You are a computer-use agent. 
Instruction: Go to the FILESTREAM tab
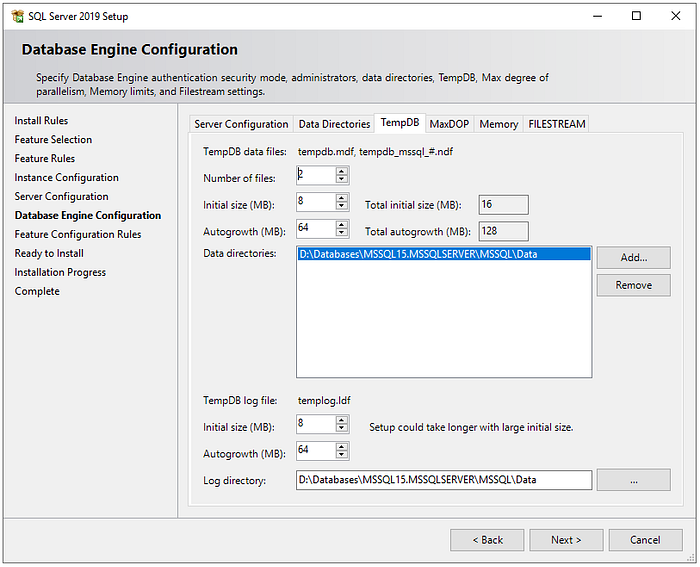click(x=556, y=124)
